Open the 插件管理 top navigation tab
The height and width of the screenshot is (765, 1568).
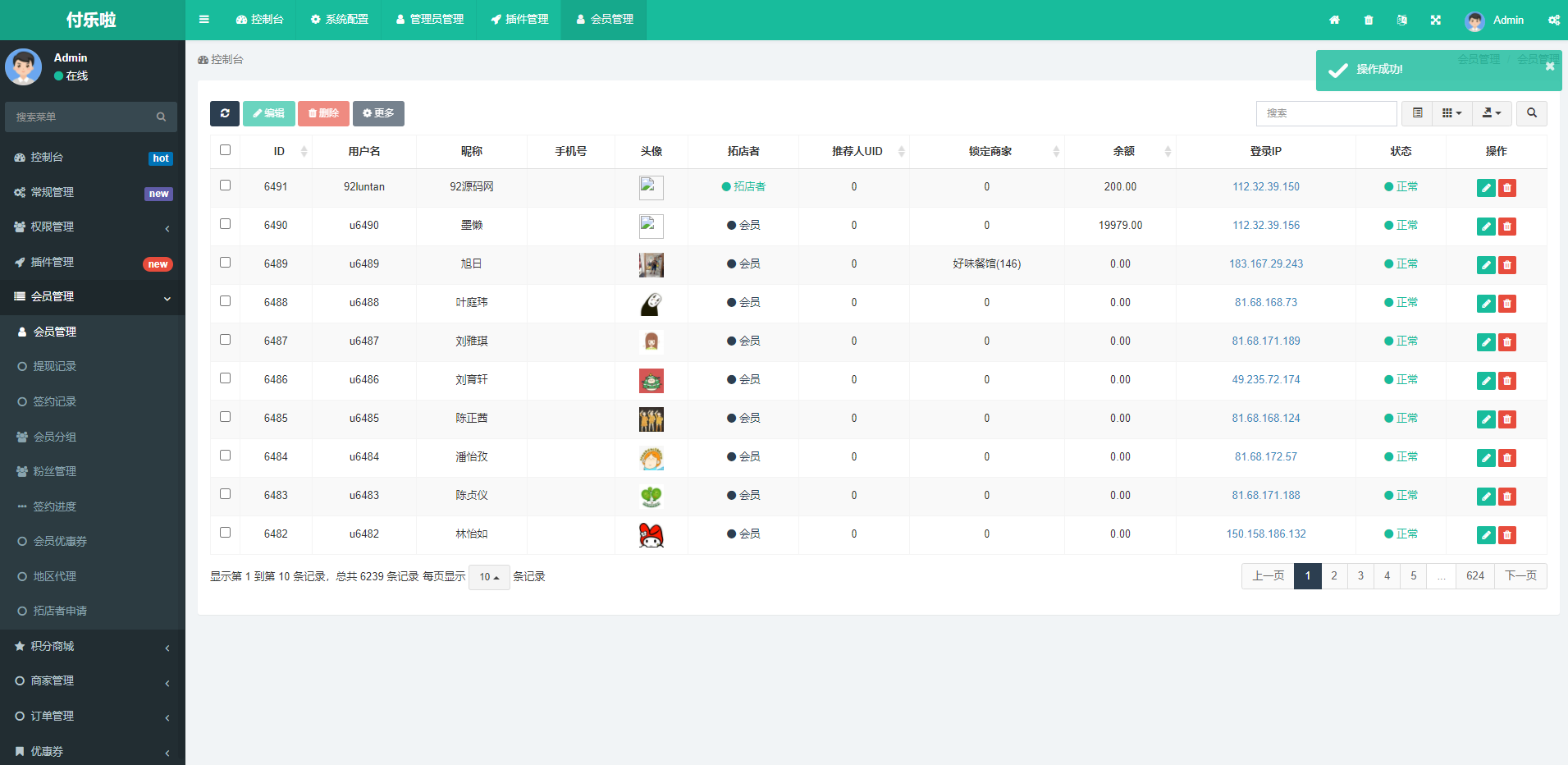click(519, 20)
